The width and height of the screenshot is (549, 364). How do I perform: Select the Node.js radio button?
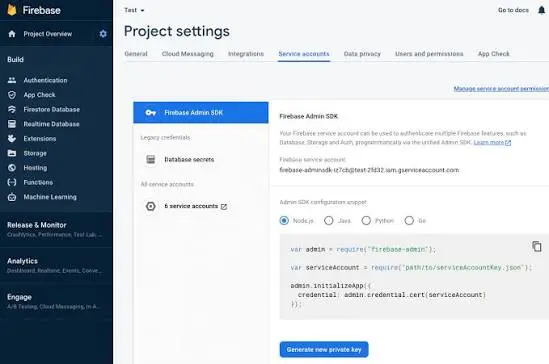point(284,220)
